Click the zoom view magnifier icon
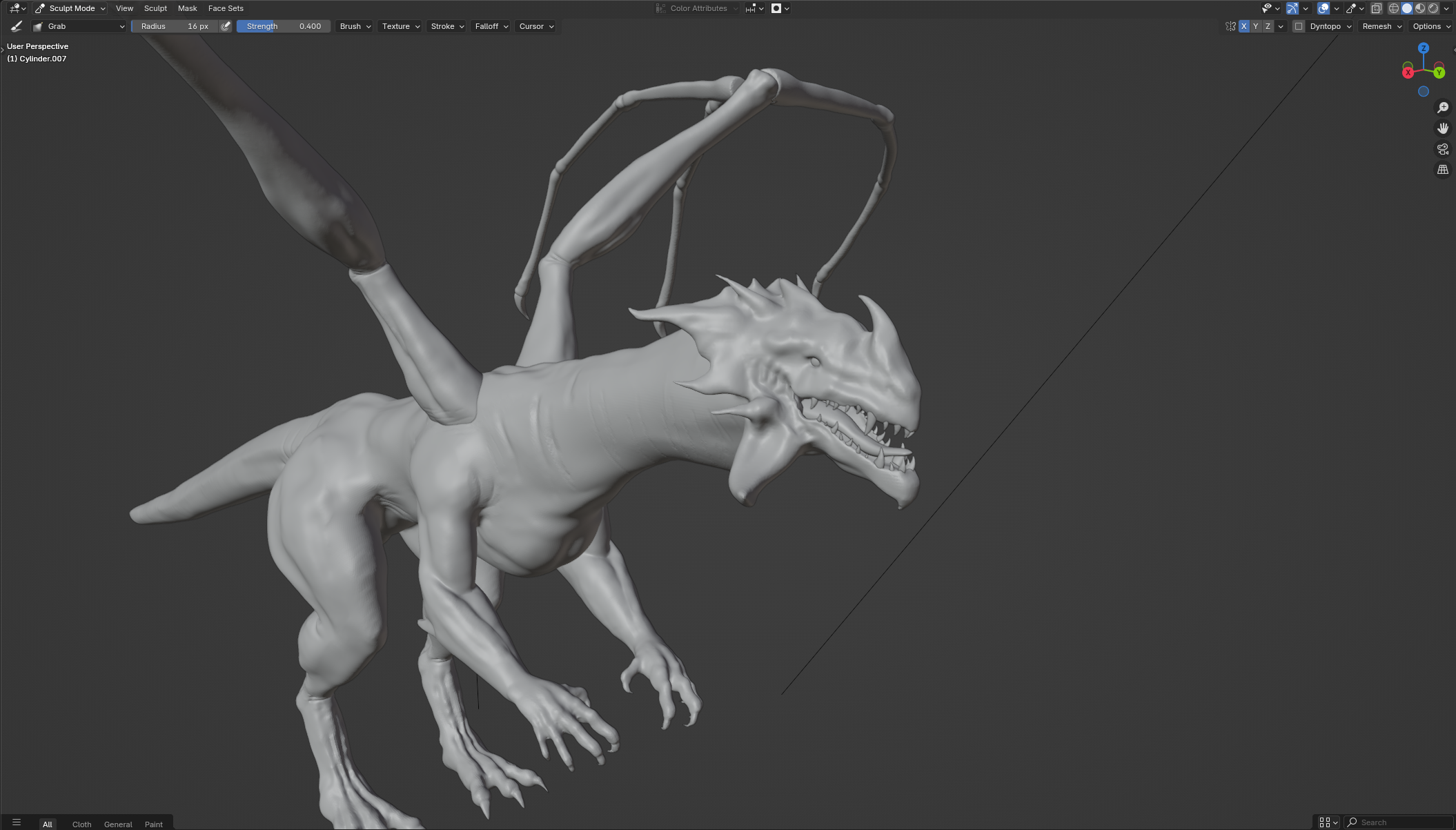Screen dimensions: 1456x830 (x=1442, y=108)
